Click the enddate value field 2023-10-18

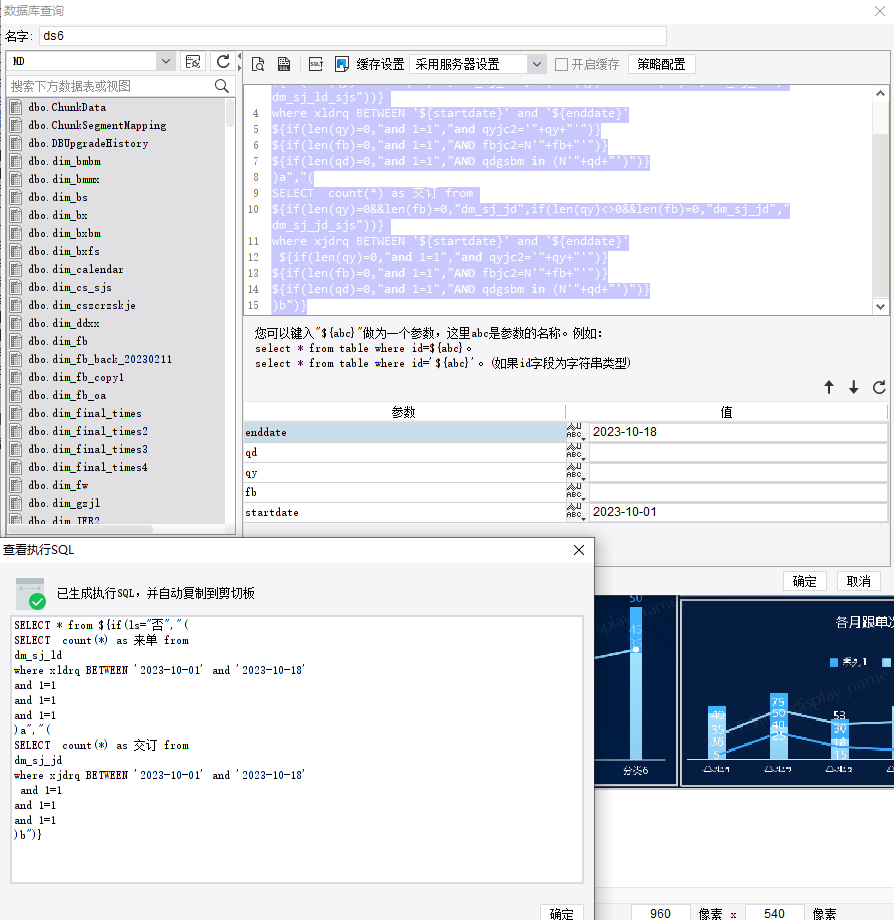[738, 432]
